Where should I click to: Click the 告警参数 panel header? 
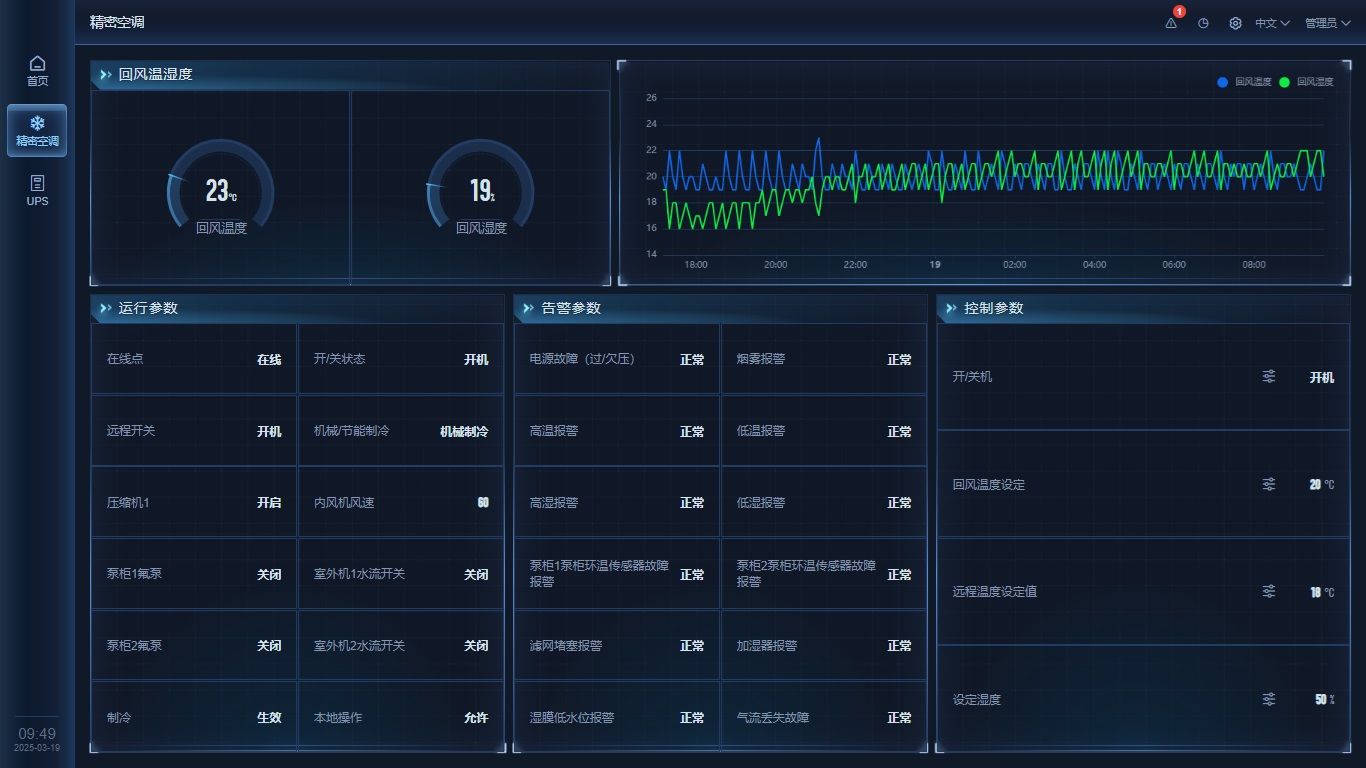point(571,308)
